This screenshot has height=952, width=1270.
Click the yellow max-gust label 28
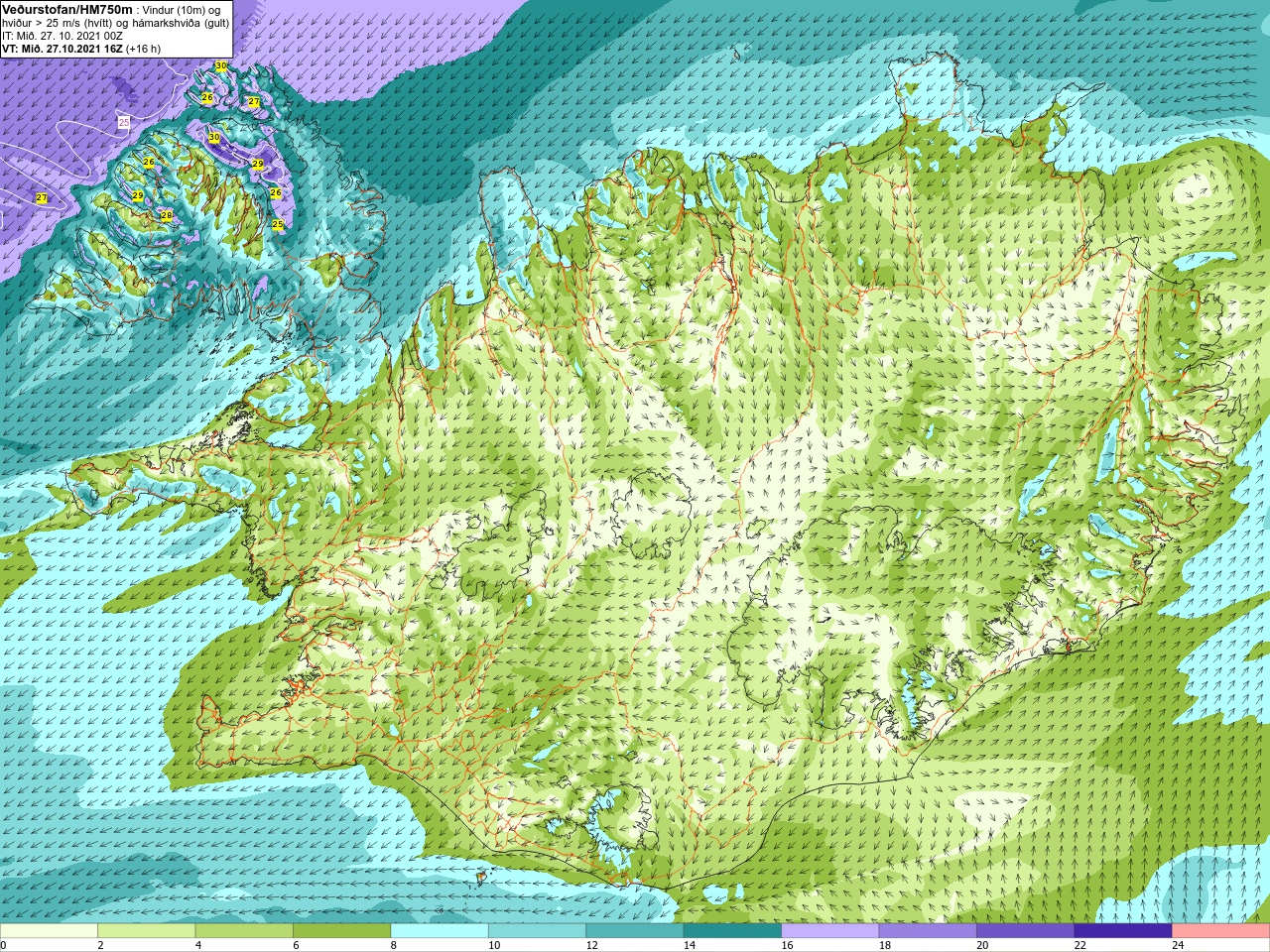click(x=167, y=215)
